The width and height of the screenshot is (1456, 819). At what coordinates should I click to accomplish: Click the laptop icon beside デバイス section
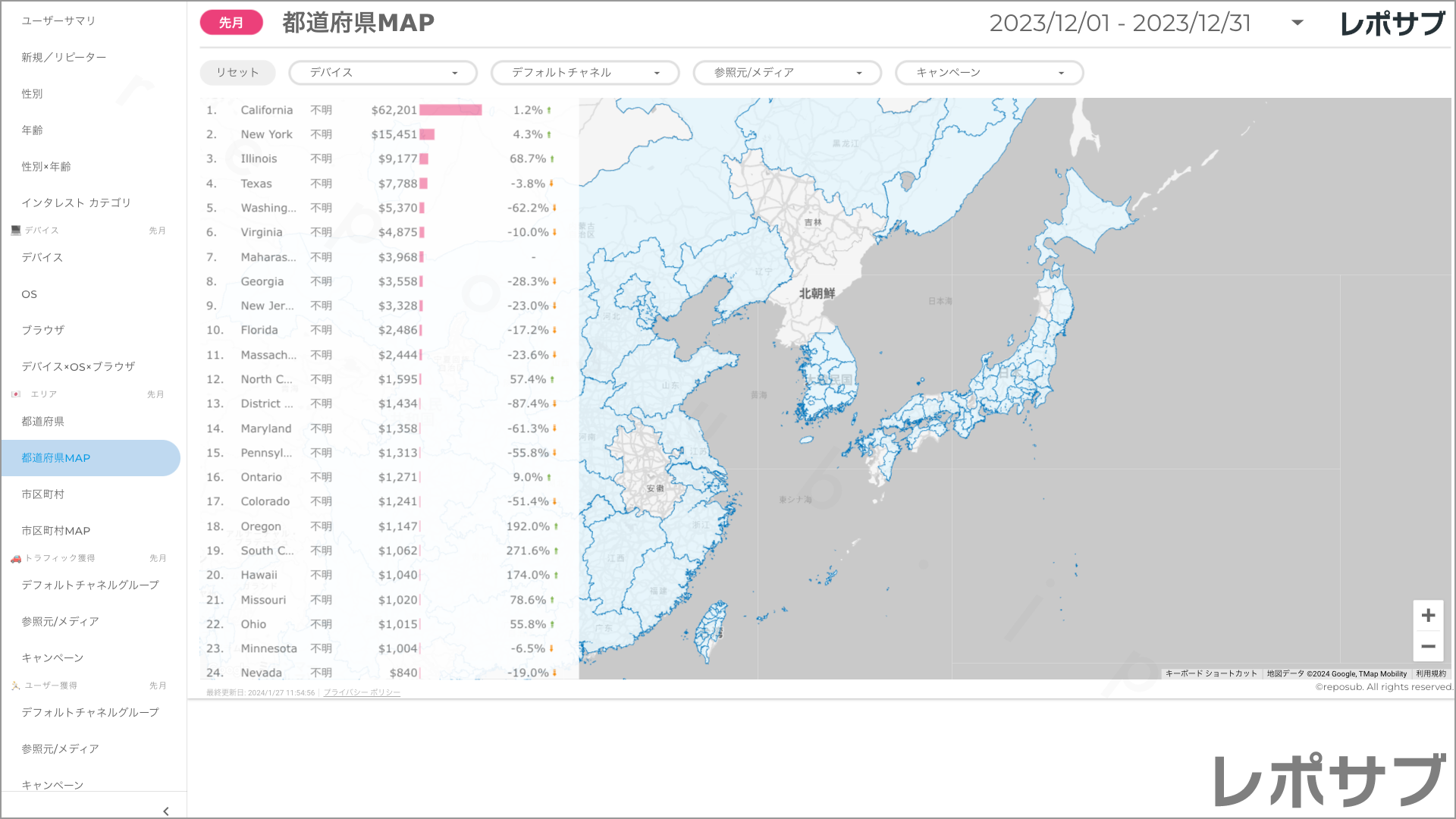coord(16,230)
